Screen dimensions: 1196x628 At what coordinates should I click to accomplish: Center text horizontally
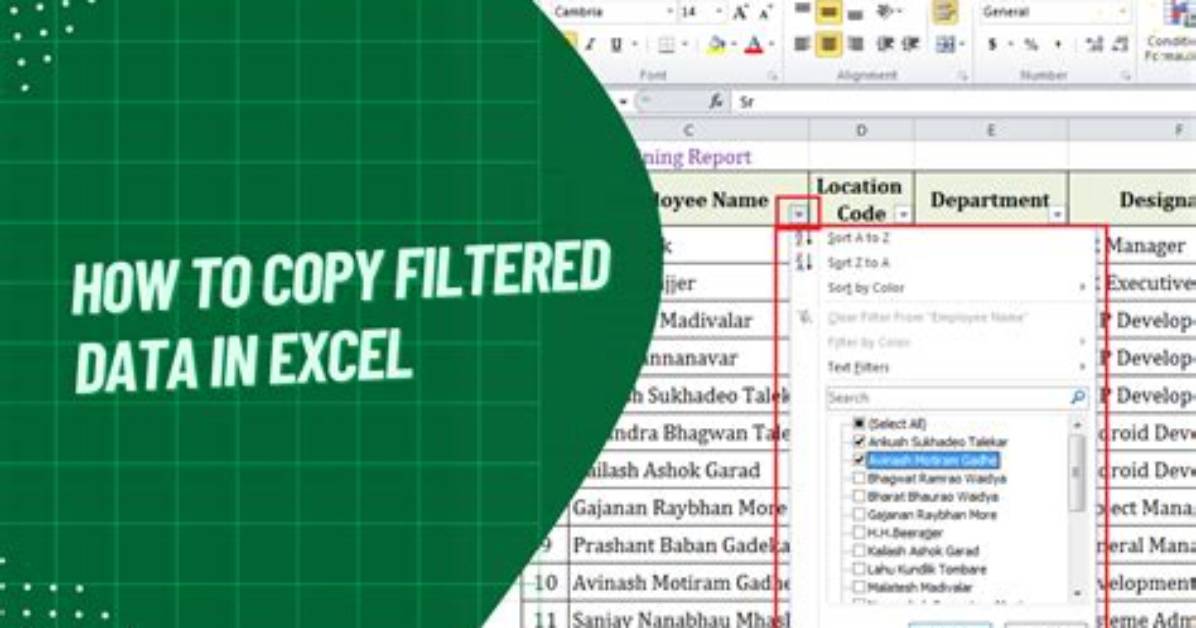coord(828,45)
